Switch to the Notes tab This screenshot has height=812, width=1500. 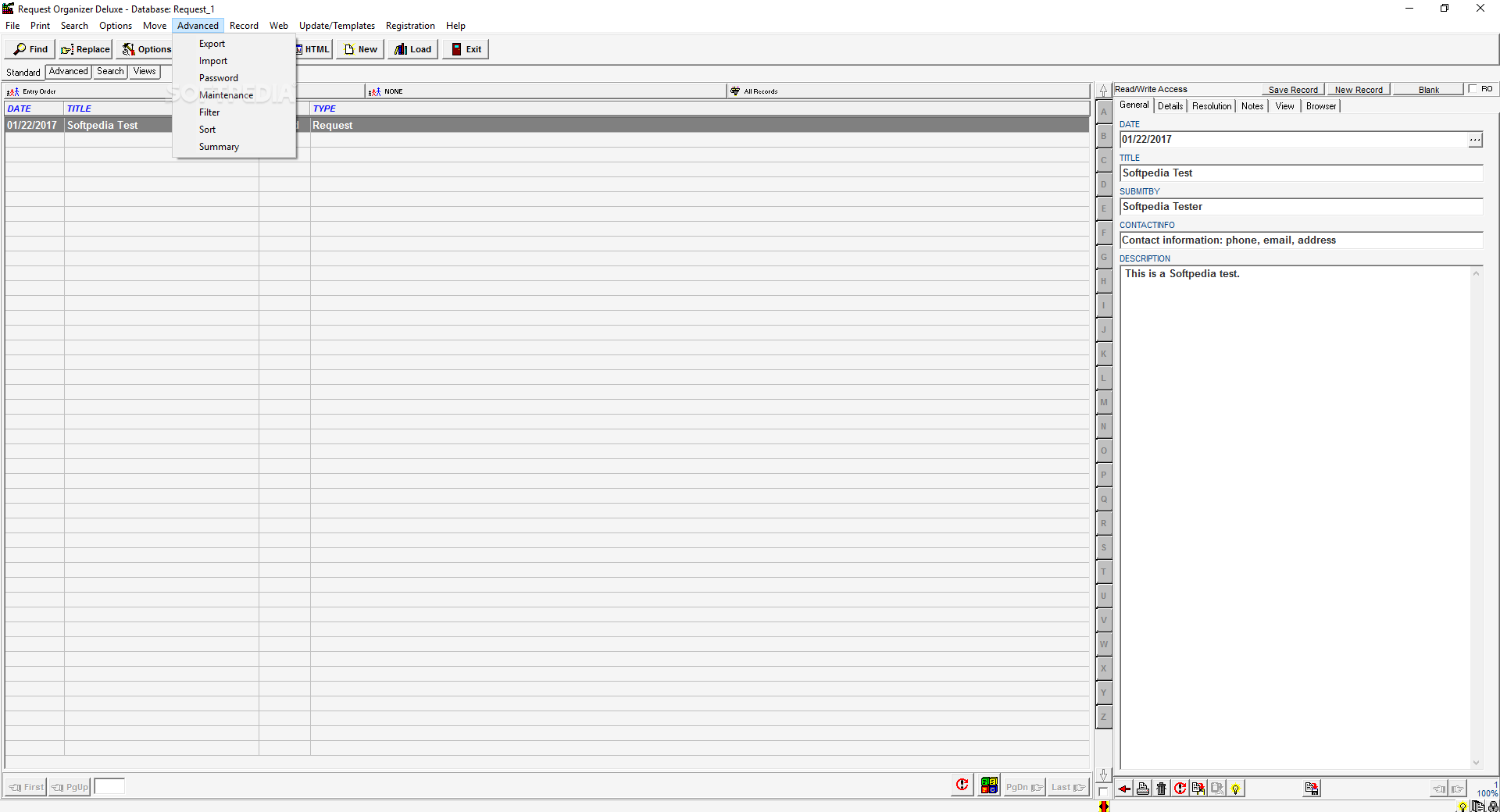(x=1252, y=106)
